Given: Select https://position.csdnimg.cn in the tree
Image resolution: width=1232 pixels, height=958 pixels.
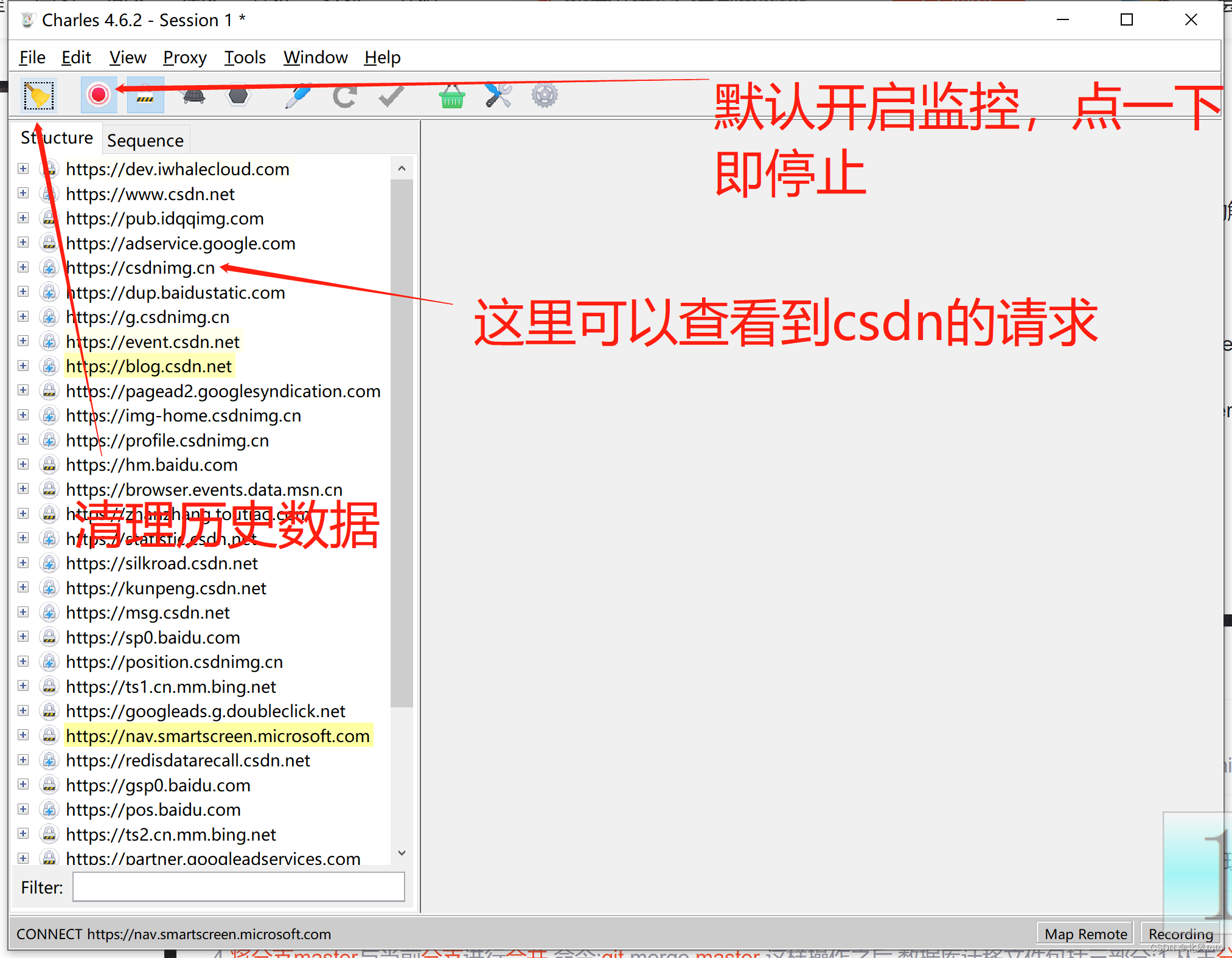Looking at the screenshot, I should pos(174,662).
